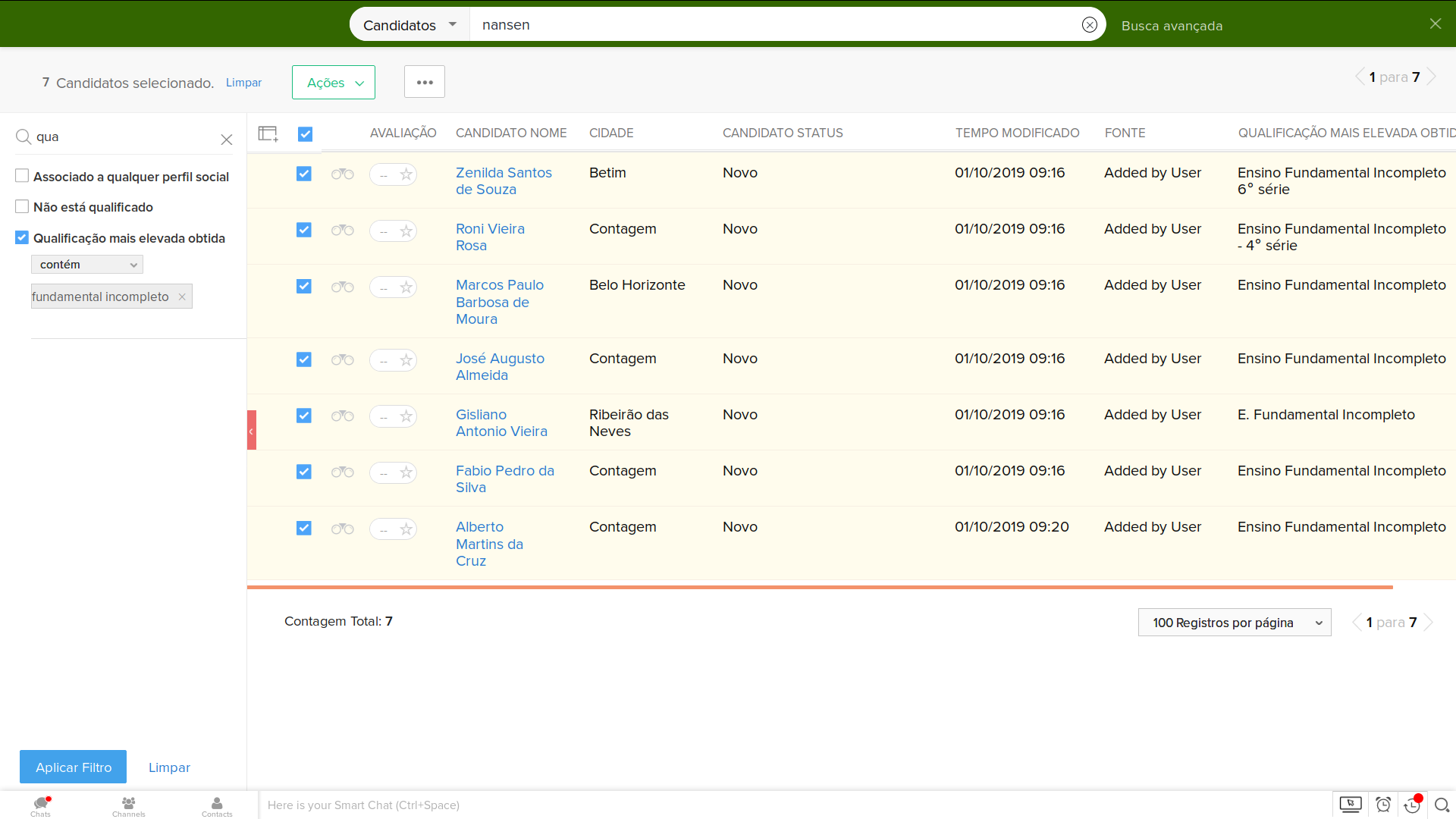Open the more options ellipsis menu
The width and height of the screenshot is (1456, 819).
425,82
